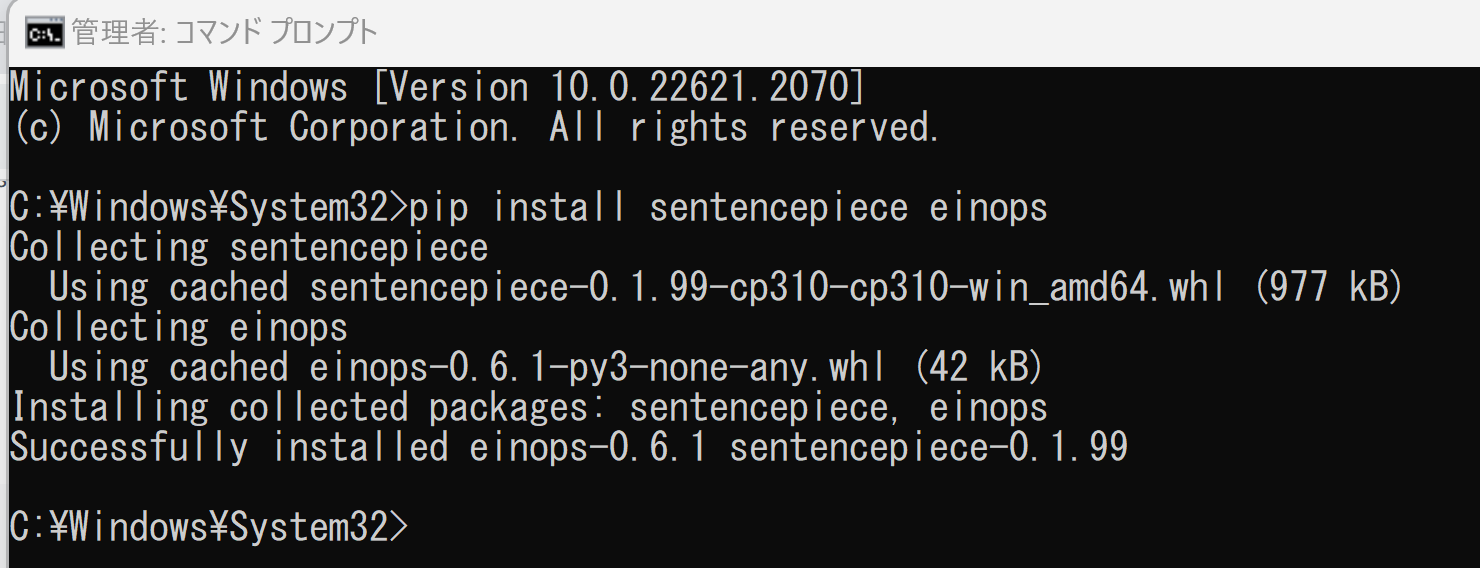Click sentencepiece-0.1.99 in the Successfully installed line
This screenshot has height=568, width=1480.
pos(929,447)
